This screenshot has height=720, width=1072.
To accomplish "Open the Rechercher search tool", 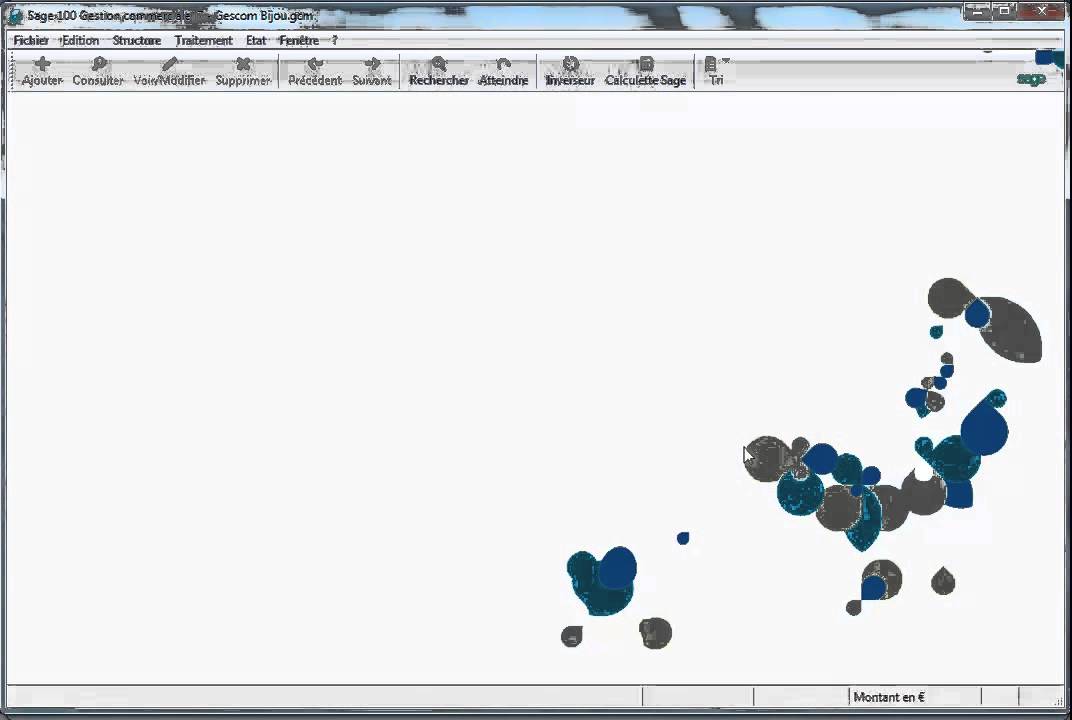I will pyautogui.click(x=438, y=71).
